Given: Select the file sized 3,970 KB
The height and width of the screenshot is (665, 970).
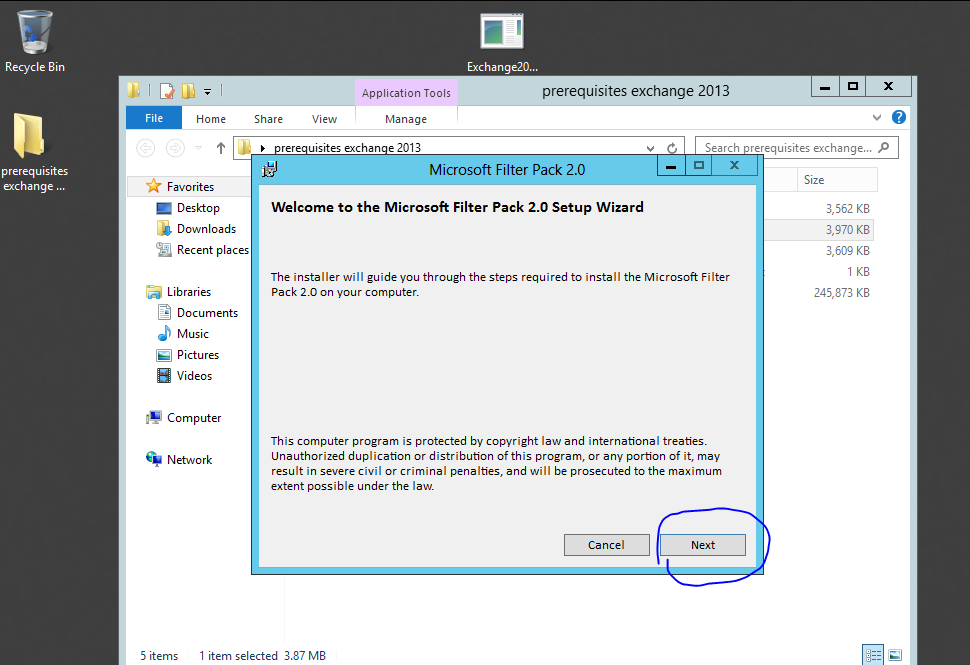Looking at the screenshot, I should (847, 230).
